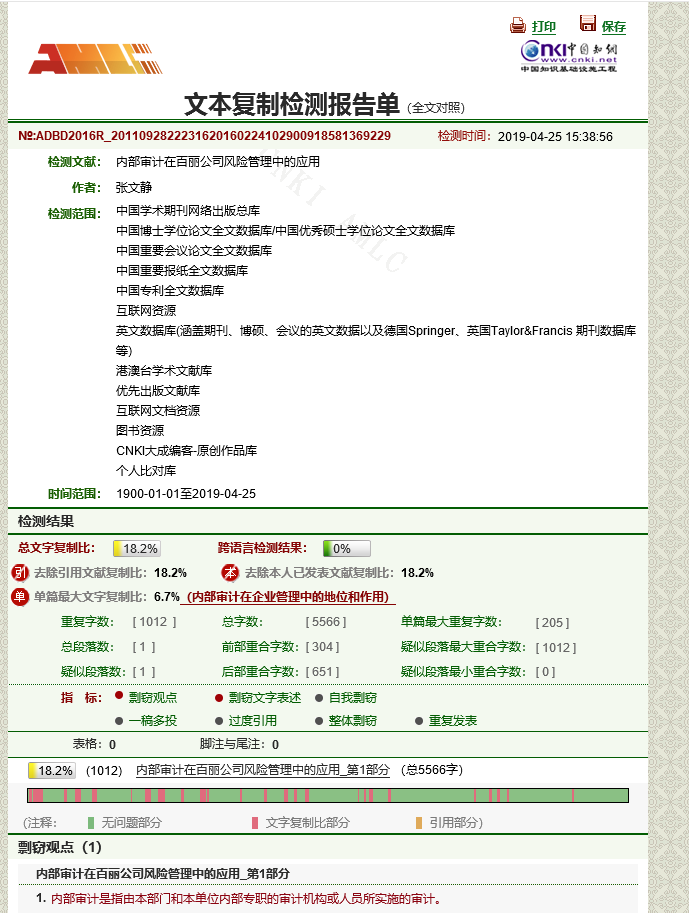Click the red 单 single-article icon
Image resolution: width=689 pixels, height=913 pixels.
click(20, 597)
